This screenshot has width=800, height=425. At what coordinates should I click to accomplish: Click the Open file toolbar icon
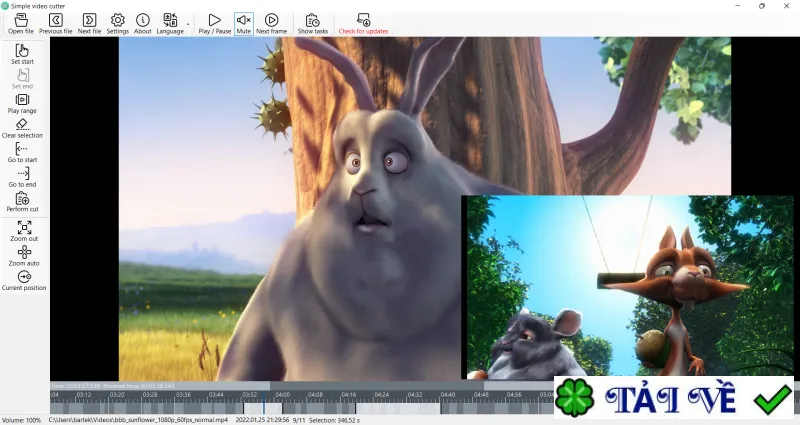21,24
